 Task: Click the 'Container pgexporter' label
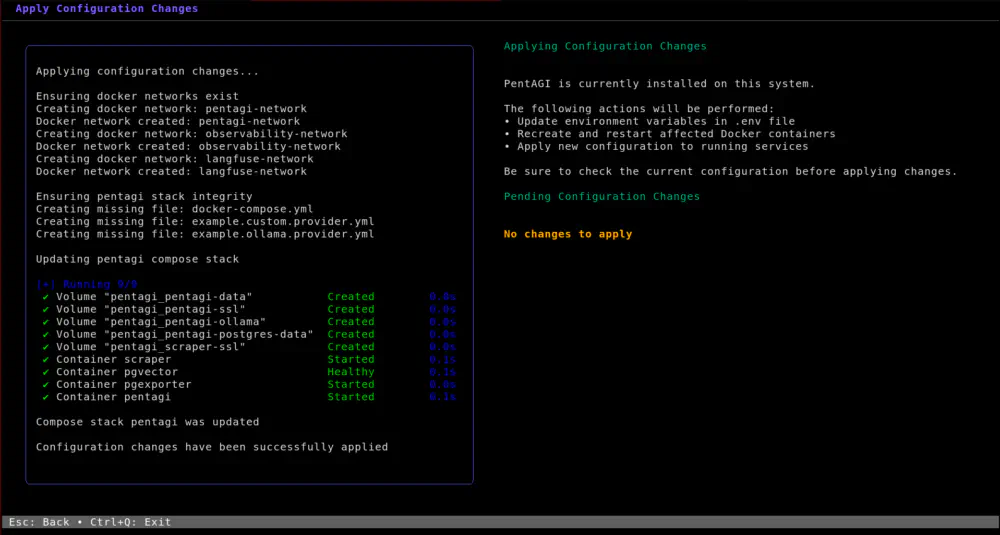pyautogui.click(x=124, y=385)
